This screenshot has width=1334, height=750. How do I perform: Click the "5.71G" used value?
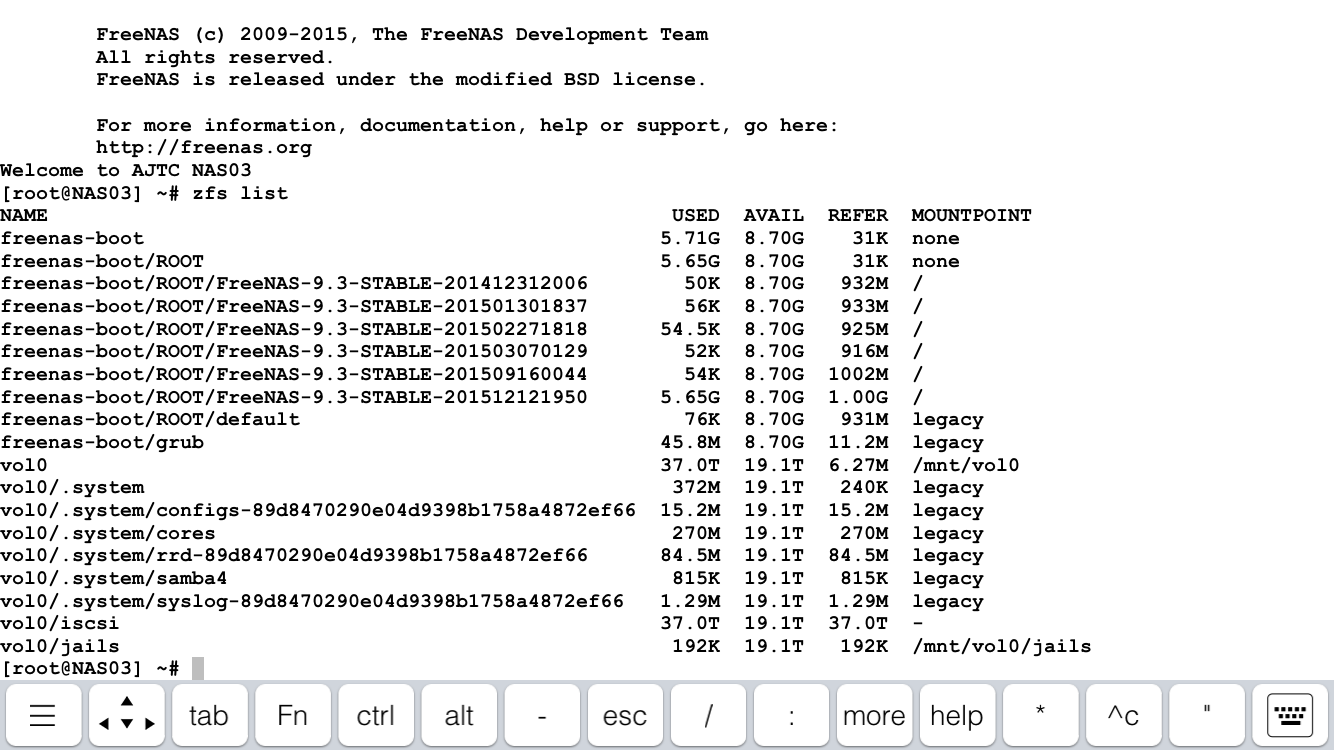690,238
